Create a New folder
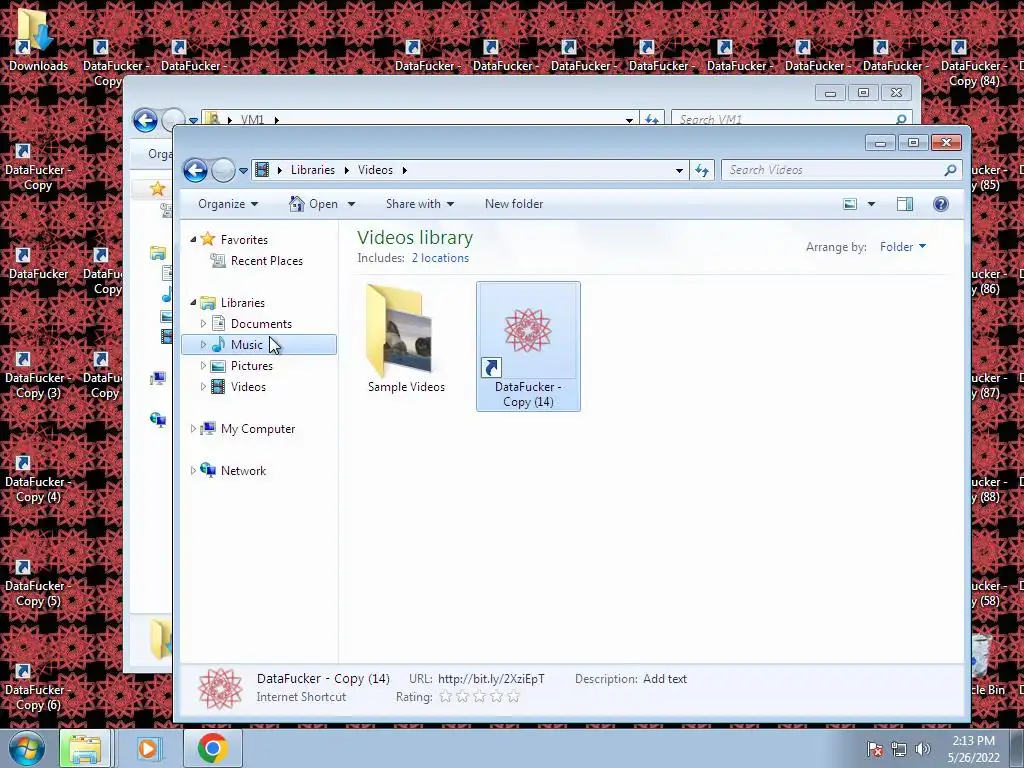1024x768 pixels. pyautogui.click(x=514, y=204)
